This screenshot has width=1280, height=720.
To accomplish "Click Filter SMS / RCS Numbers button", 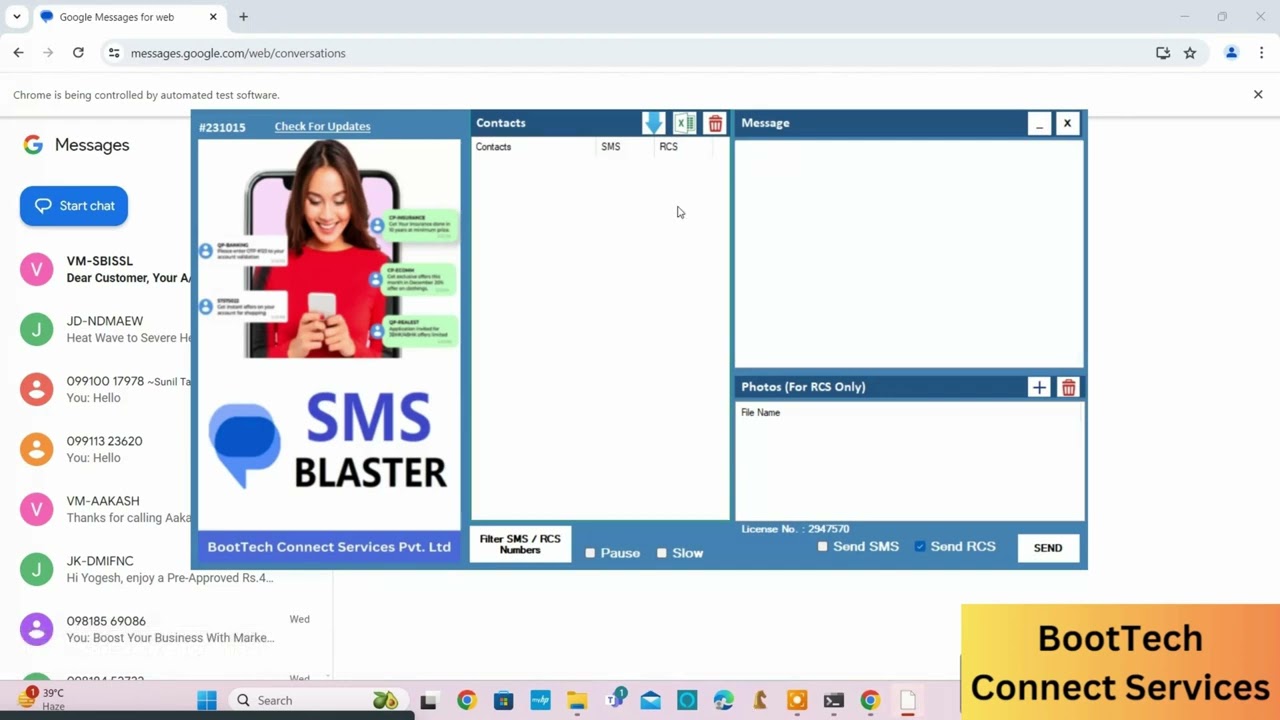I will click(x=520, y=544).
